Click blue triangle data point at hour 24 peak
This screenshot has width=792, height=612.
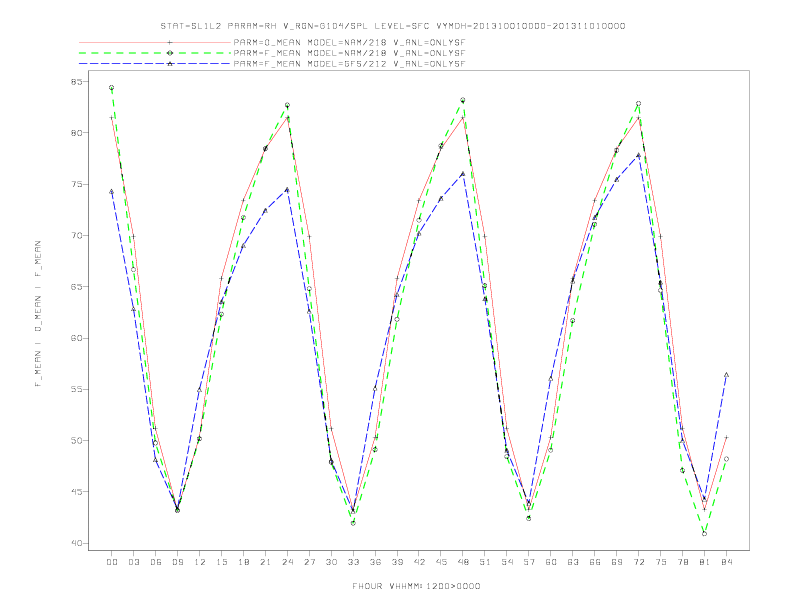tap(287, 189)
